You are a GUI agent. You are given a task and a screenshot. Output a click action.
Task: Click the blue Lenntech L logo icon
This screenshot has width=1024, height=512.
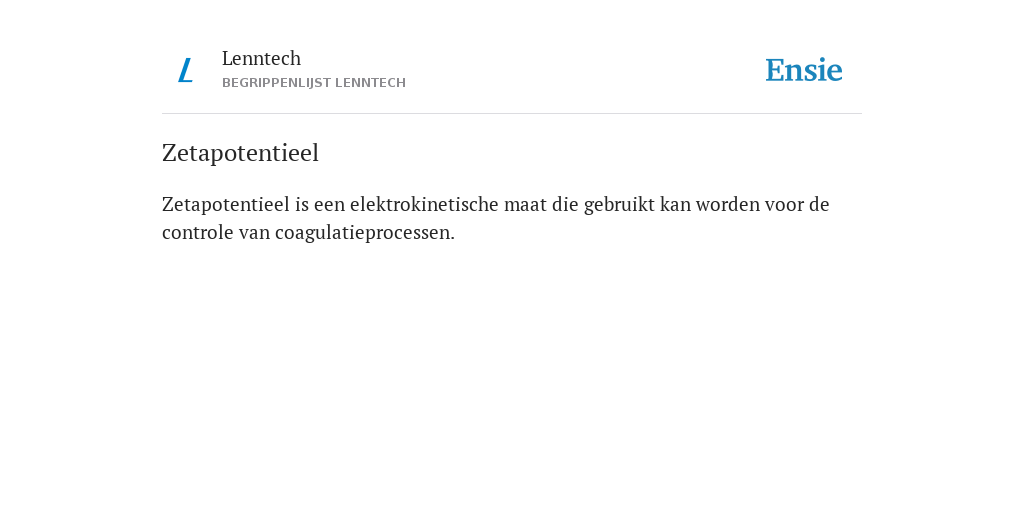pos(185,70)
